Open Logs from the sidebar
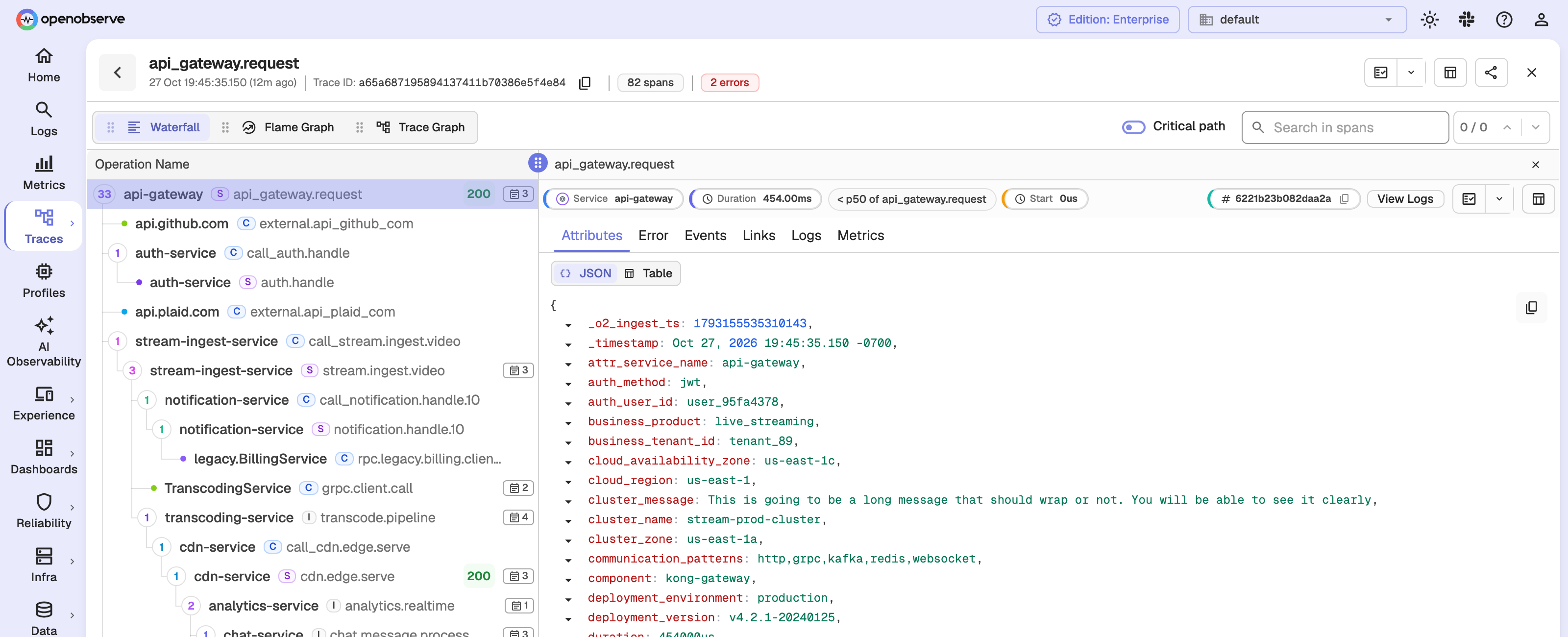 43,119
